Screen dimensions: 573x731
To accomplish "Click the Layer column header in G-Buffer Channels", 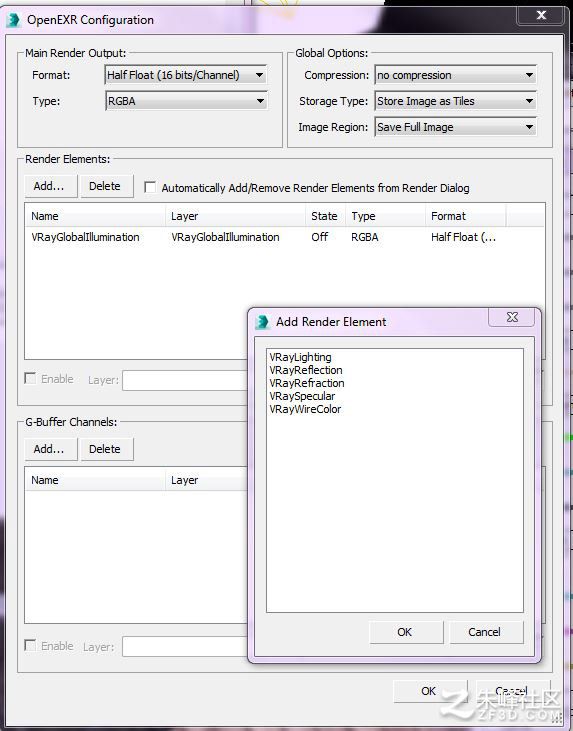I will click(x=206, y=480).
